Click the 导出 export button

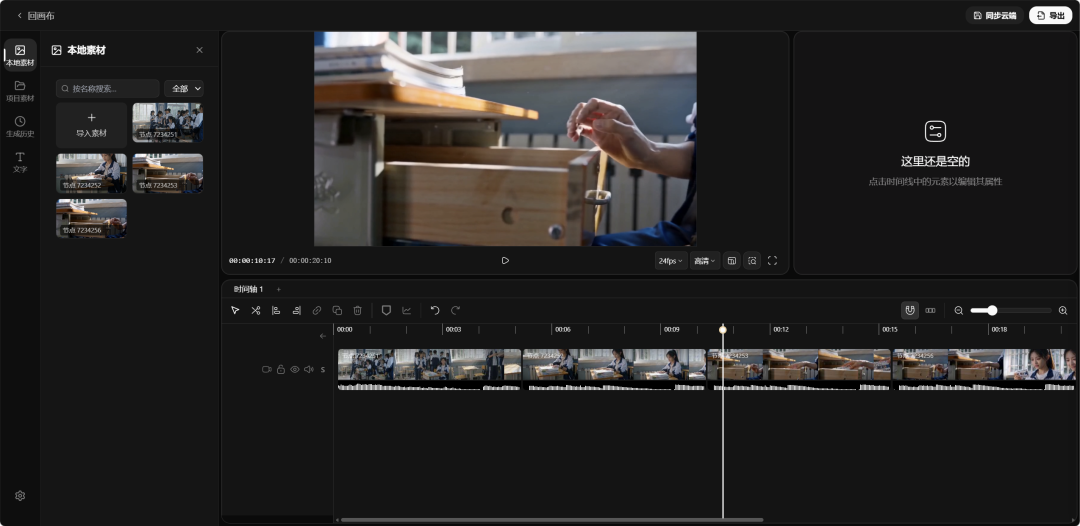[x=1050, y=15]
